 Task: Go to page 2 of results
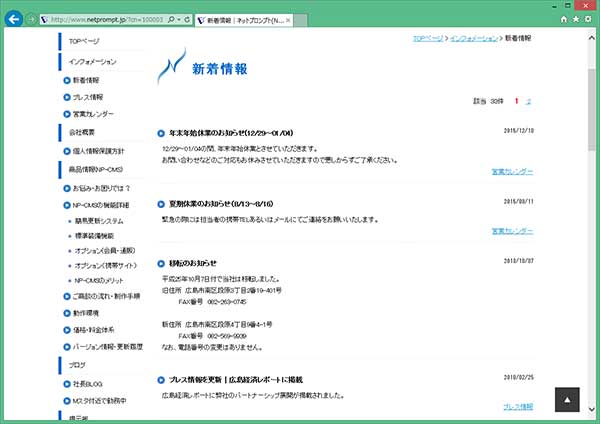[x=528, y=101]
